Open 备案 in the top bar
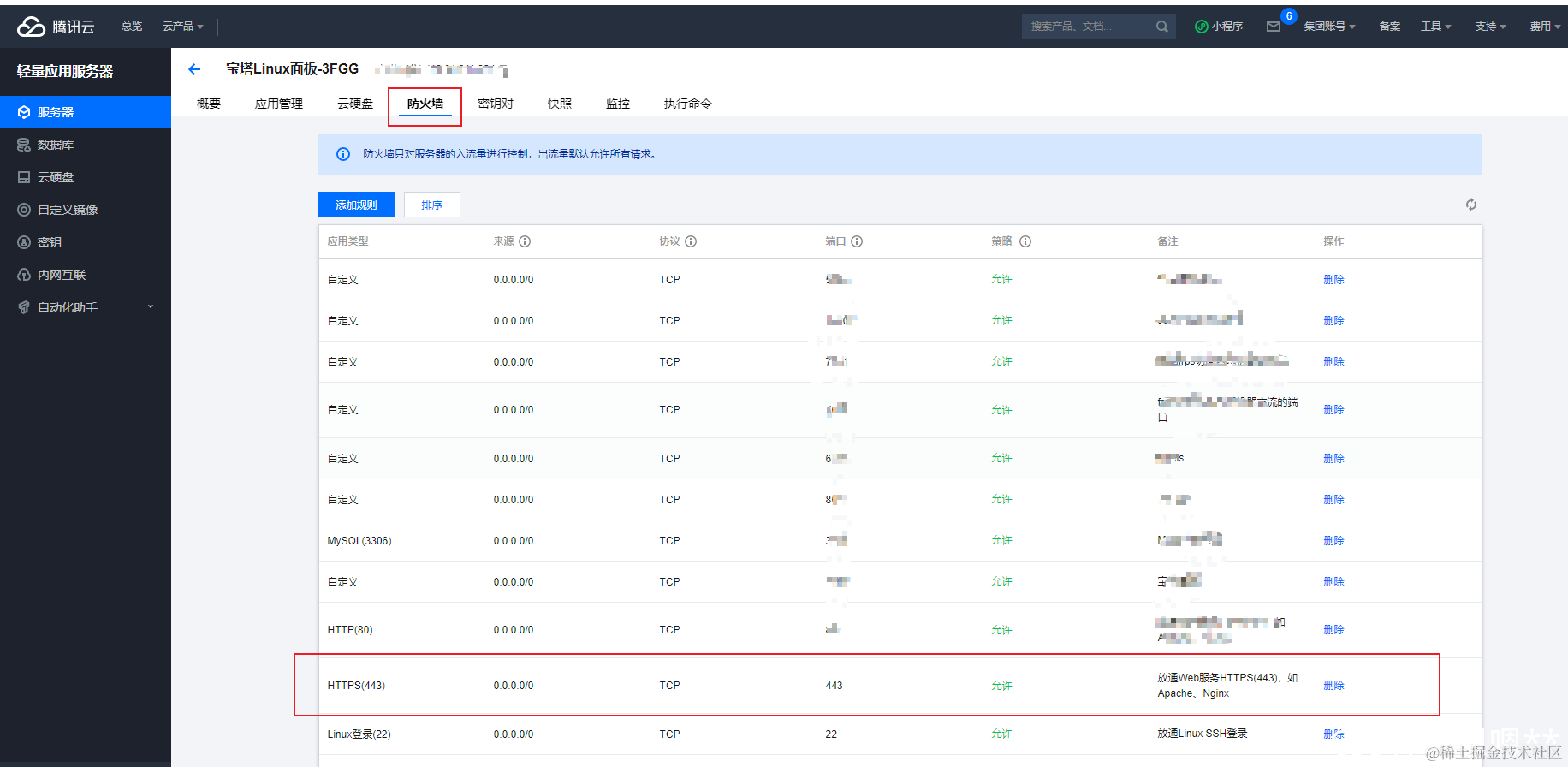This screenshot has height=767, width=1568. tap(1390, 27)
